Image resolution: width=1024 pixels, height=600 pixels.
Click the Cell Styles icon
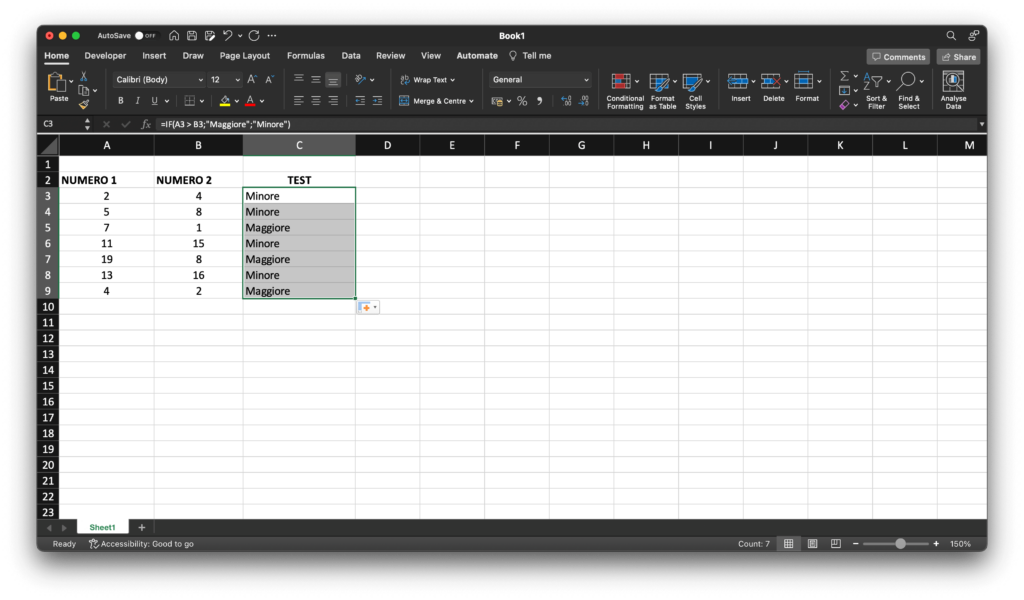[692, 82]
